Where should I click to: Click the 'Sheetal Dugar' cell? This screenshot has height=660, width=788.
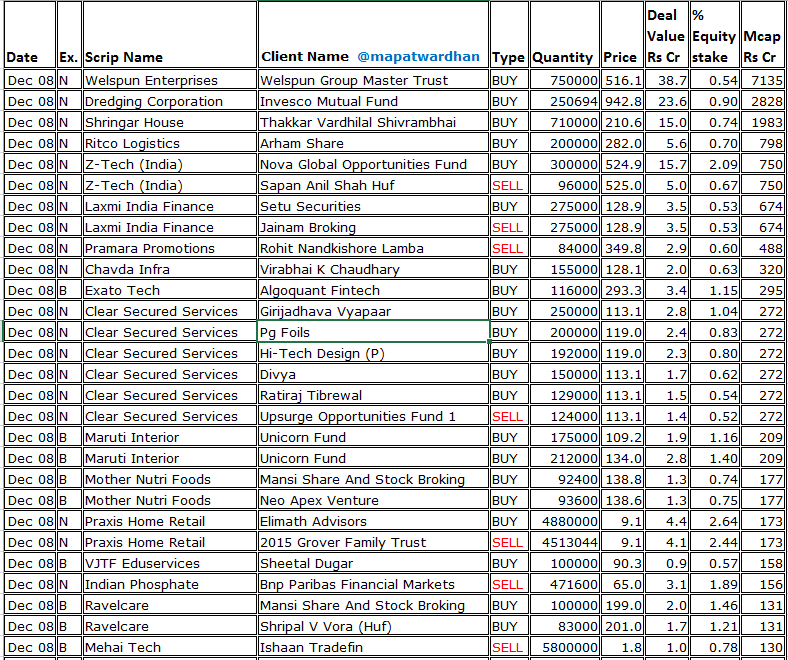pyautogui.click(x=373, y=564)
